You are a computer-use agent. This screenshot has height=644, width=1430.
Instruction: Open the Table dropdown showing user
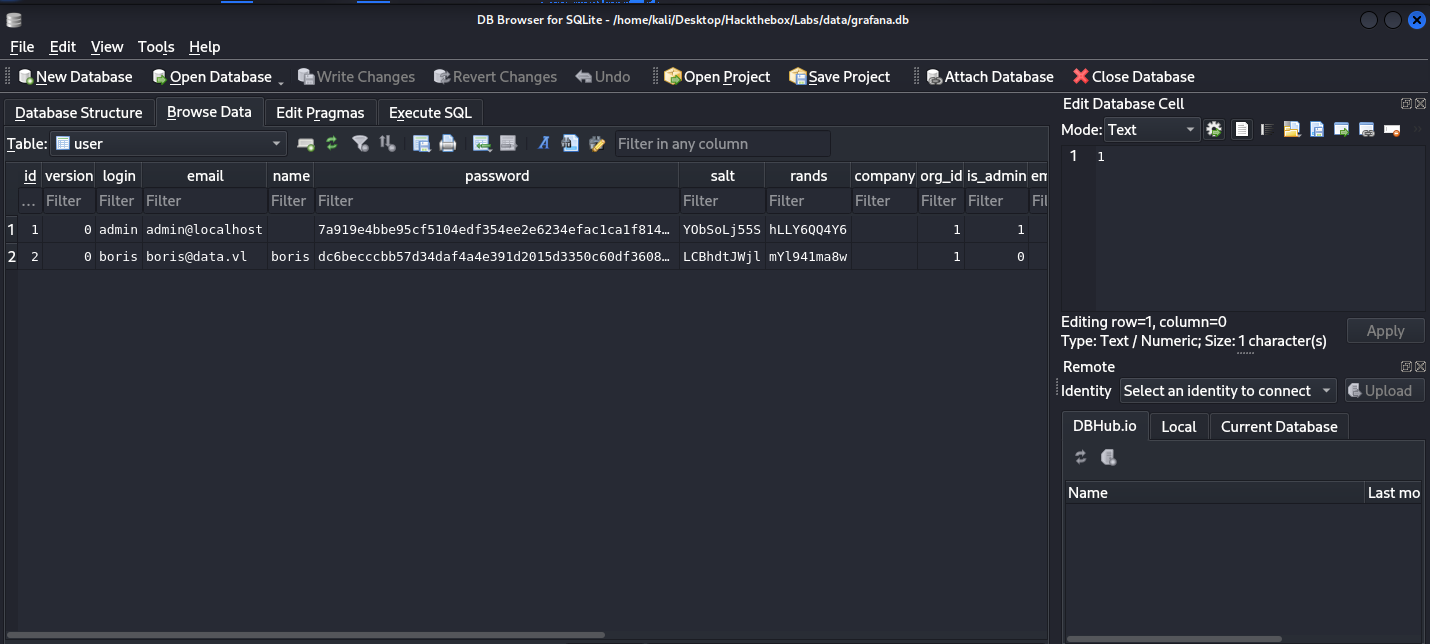coord(168,144)
